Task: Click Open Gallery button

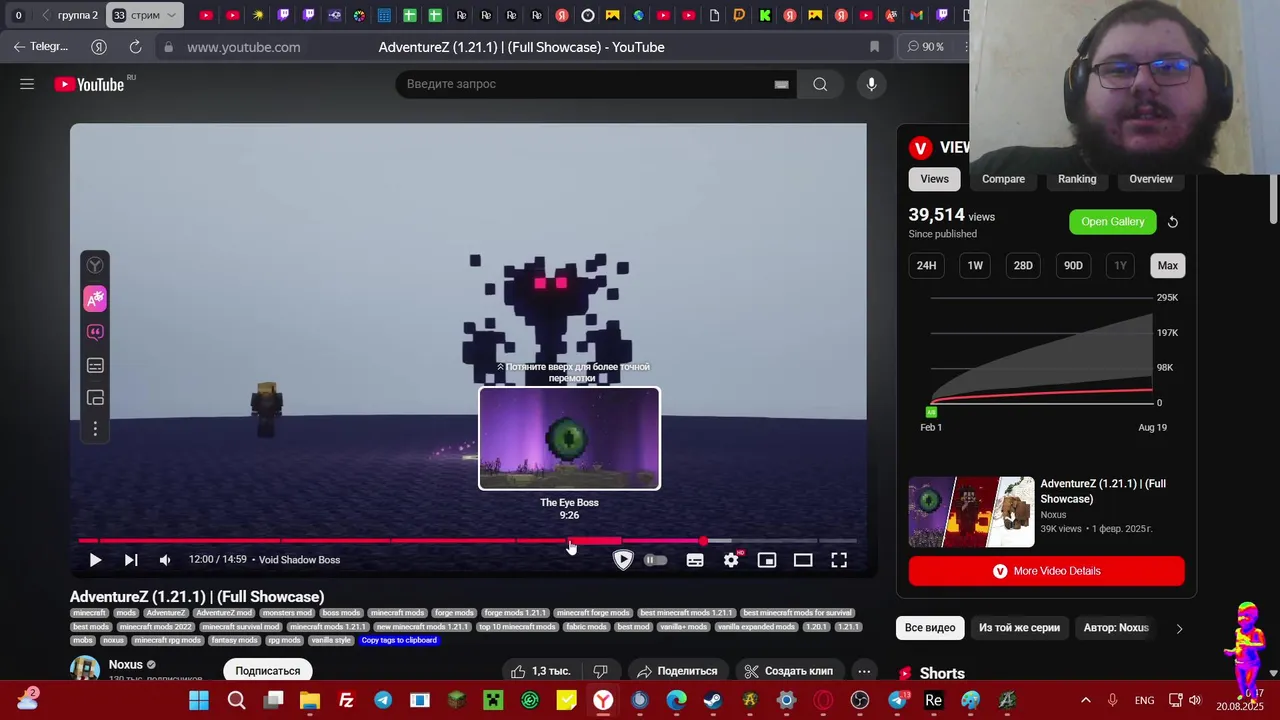Action: click(x=1112, y=222)
